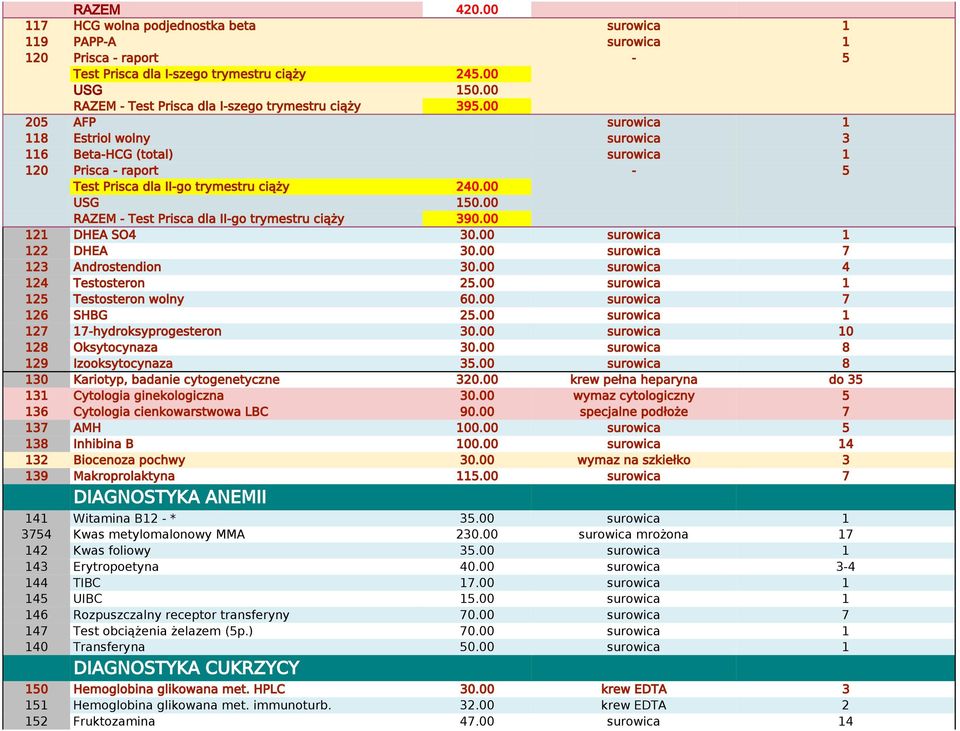Select the 'Erytropoetyna' cell
This screenshot has height=731, width=960.
click(x=116, y=566)
